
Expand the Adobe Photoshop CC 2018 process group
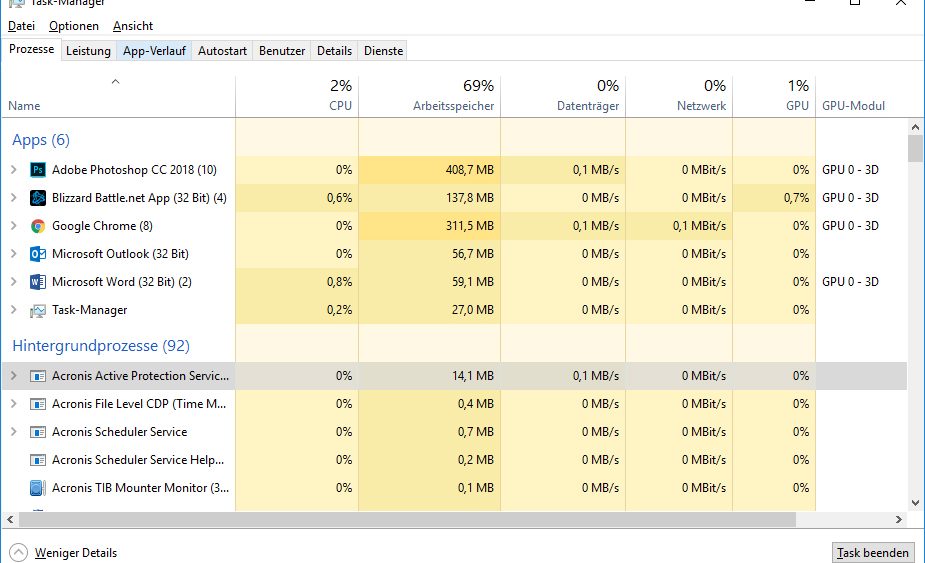[x=13, y=170]
